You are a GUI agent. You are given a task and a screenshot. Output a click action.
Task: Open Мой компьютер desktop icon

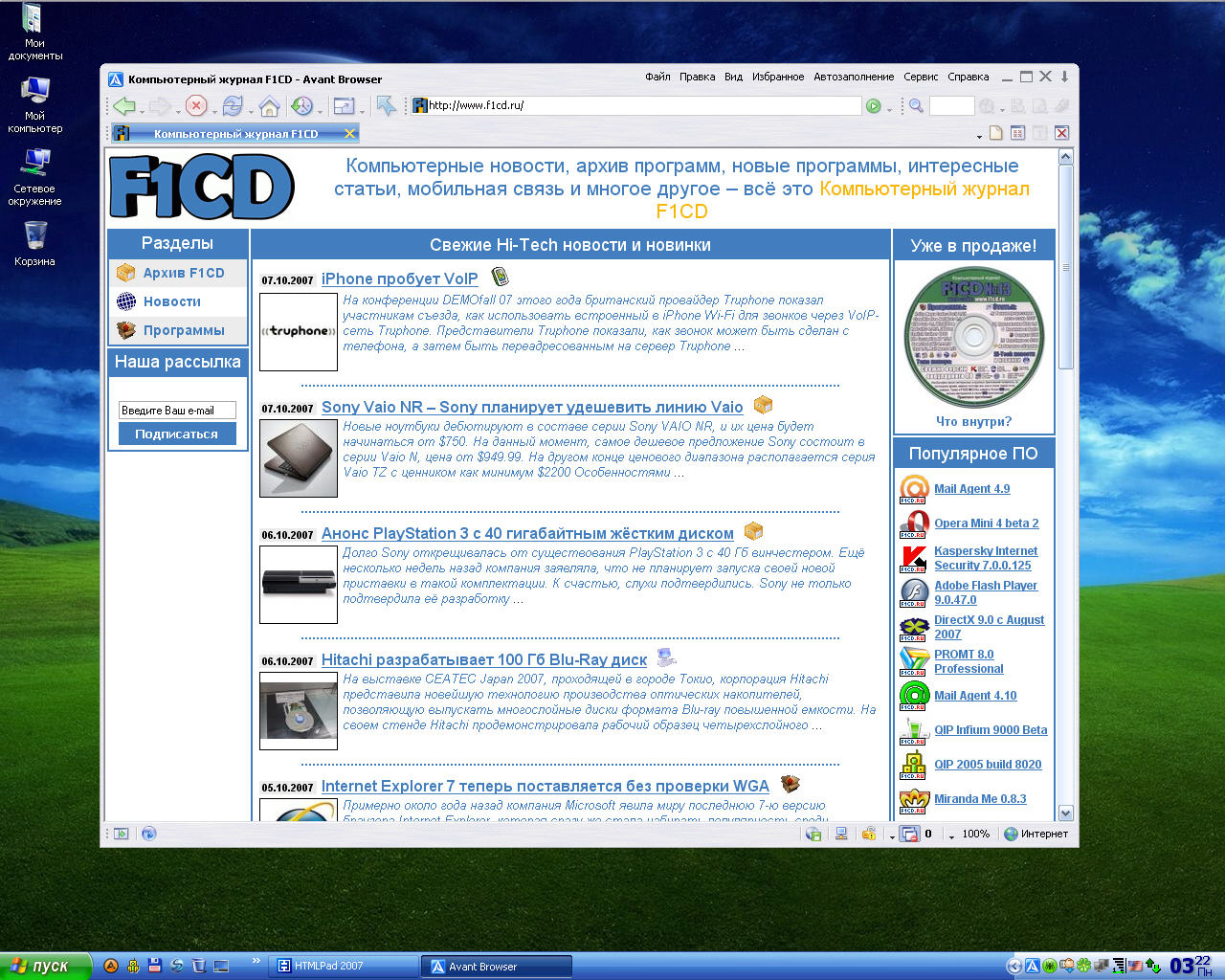(x=35, y=105)
